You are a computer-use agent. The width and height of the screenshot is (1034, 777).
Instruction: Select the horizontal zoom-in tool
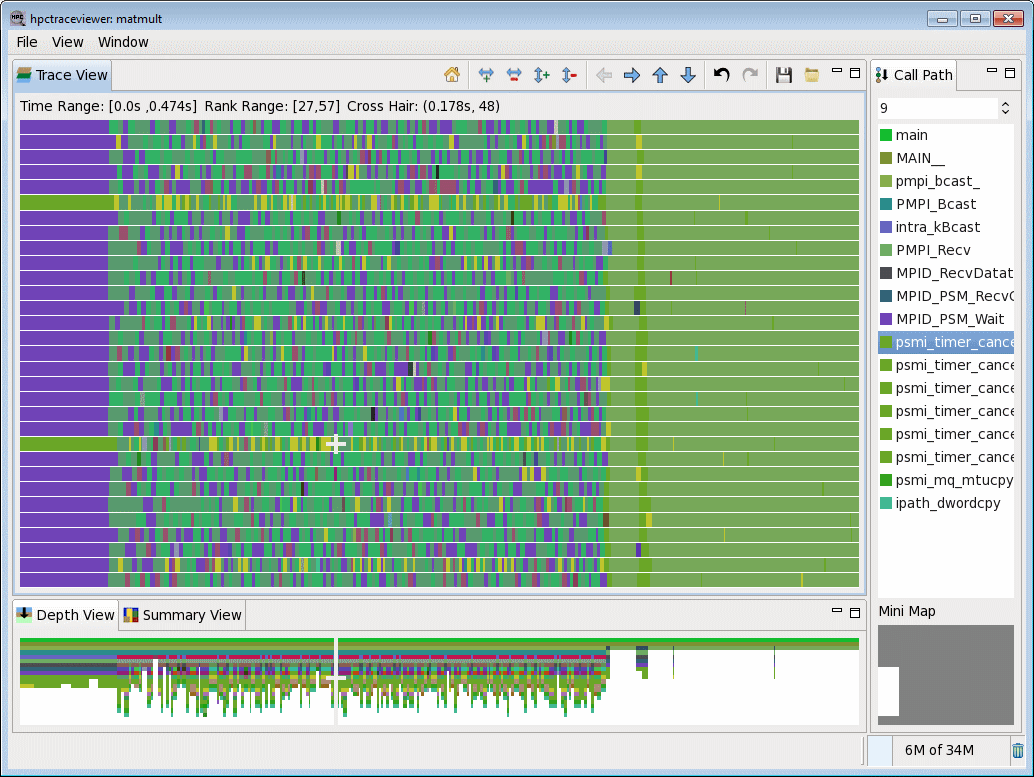coord(486,75)
